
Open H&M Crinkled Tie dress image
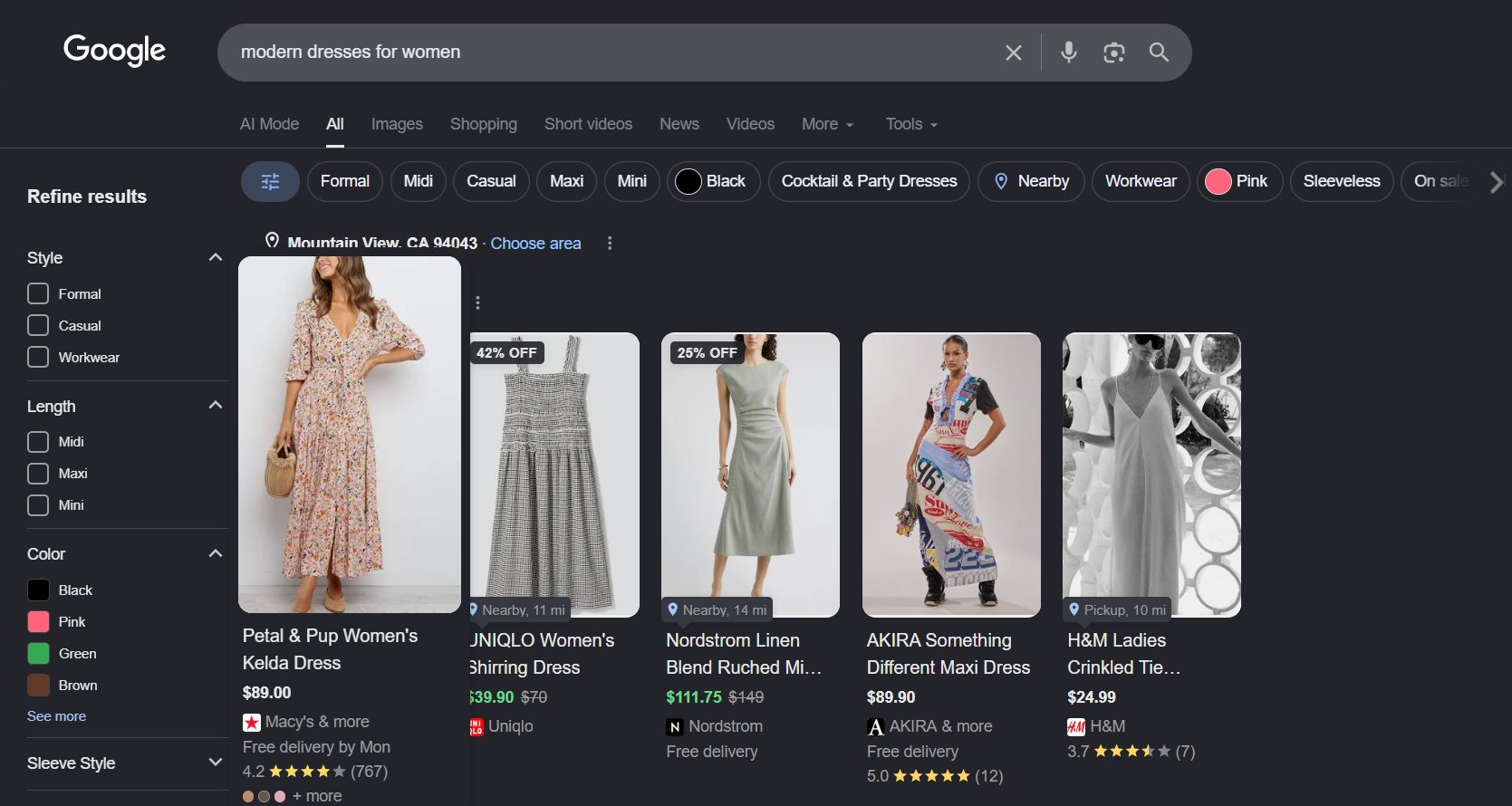pyautogui.click(x=1151, y=475)
